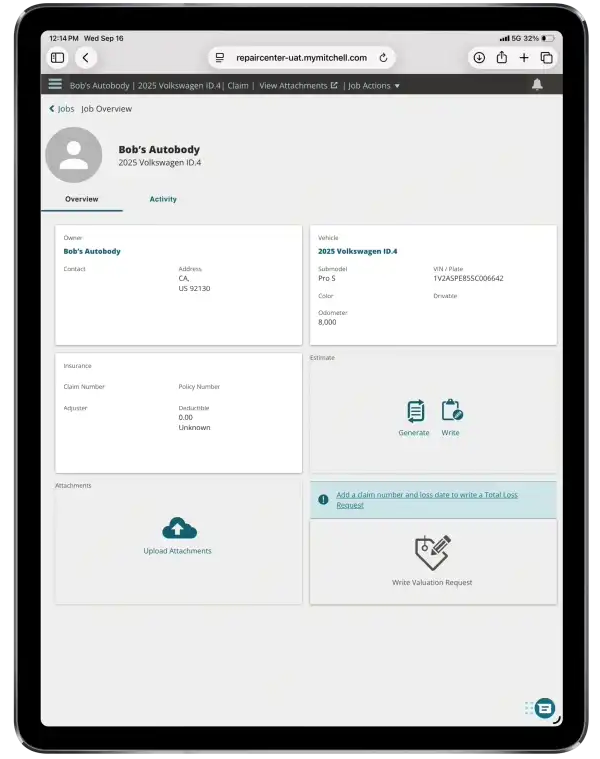
Task: Click the odometer value 8,000
Action: point(327,322)
